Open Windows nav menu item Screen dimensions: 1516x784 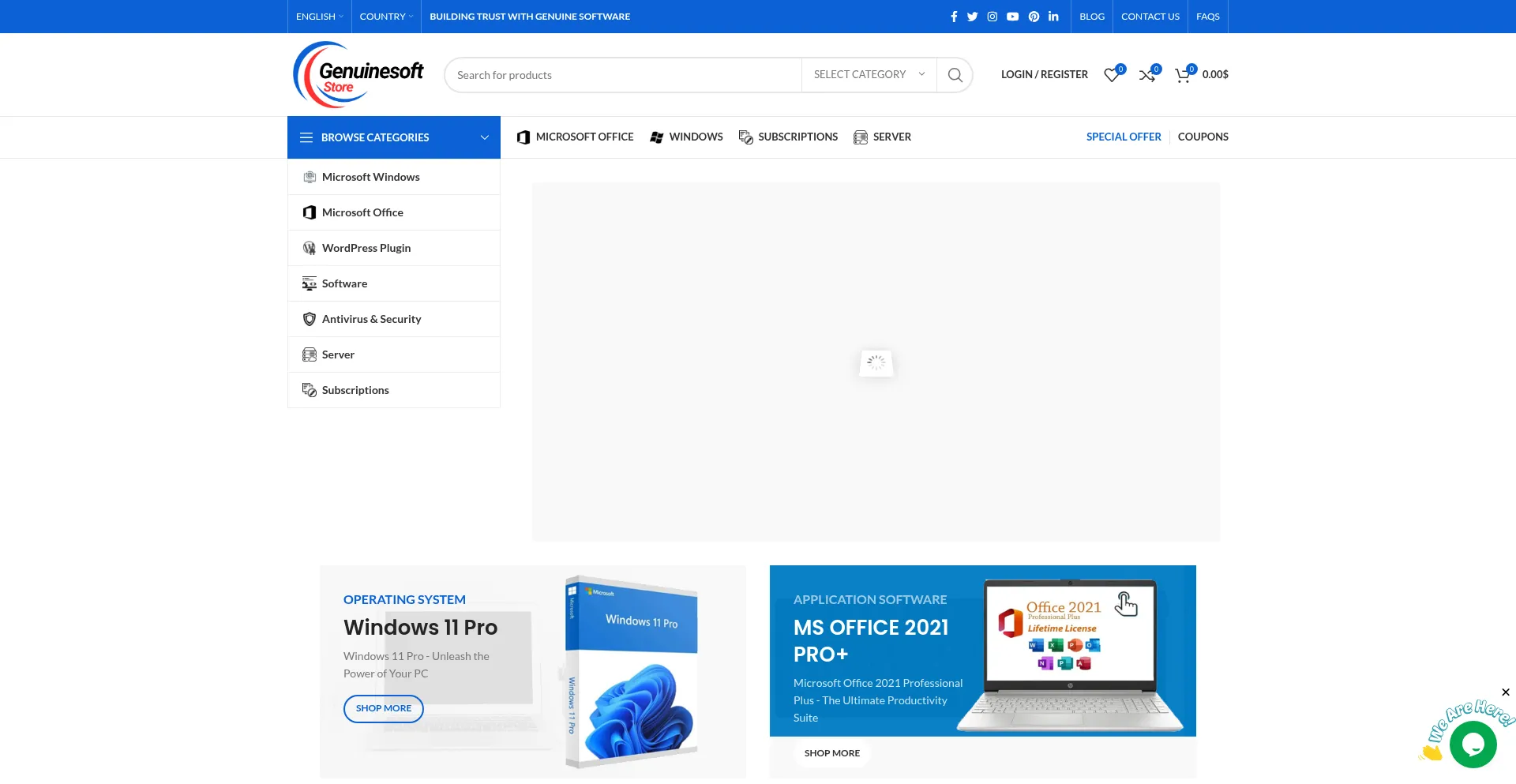point(686,137)
